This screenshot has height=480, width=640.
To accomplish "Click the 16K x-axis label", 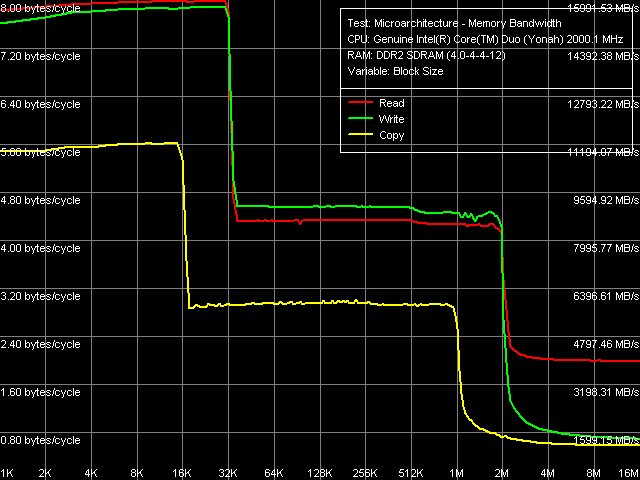I will coord(183,472).
